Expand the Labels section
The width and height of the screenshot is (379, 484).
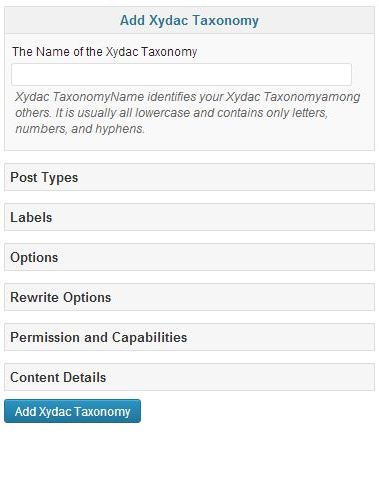click(189, 217)
